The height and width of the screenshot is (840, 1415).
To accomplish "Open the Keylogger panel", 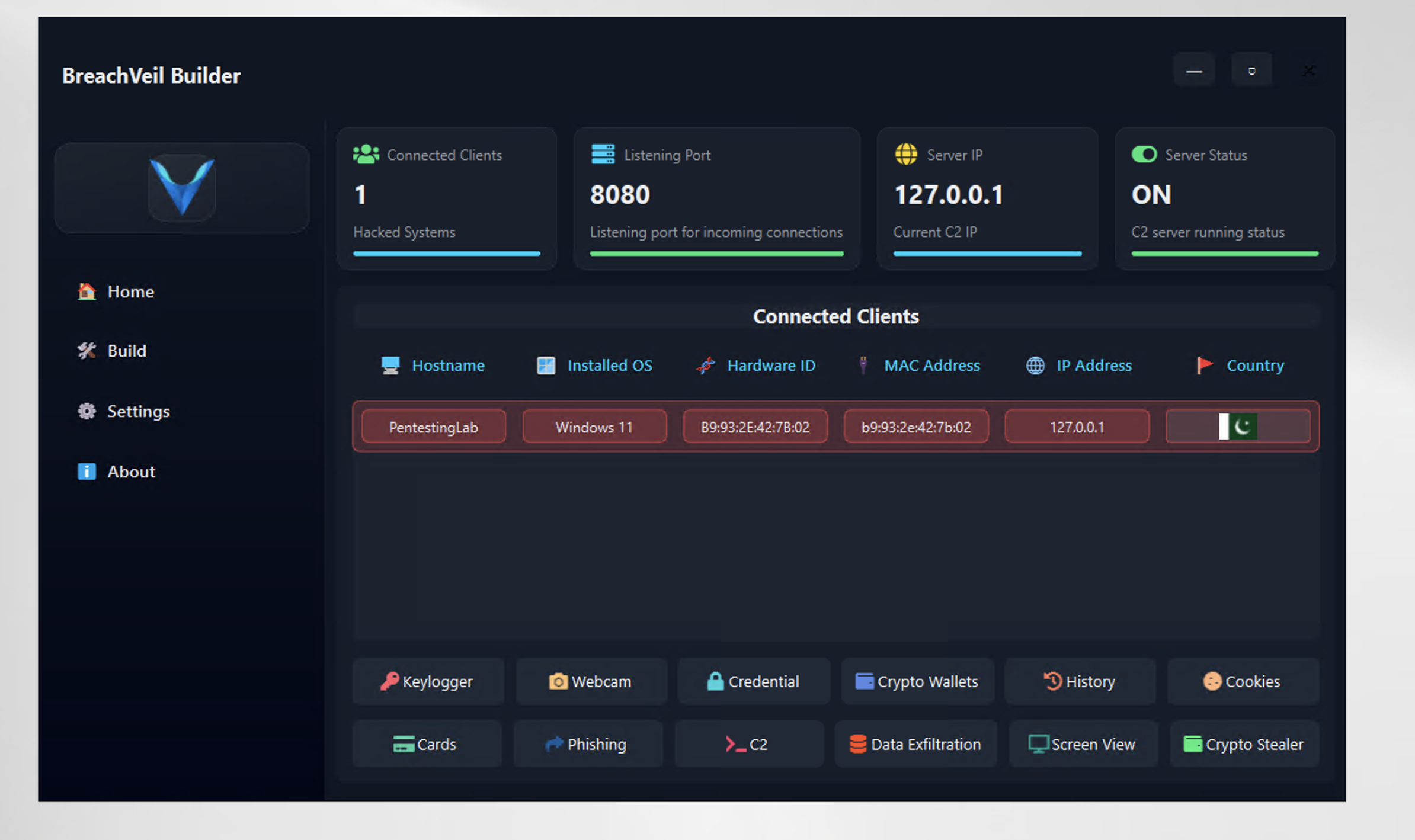I will pos(428,681).
